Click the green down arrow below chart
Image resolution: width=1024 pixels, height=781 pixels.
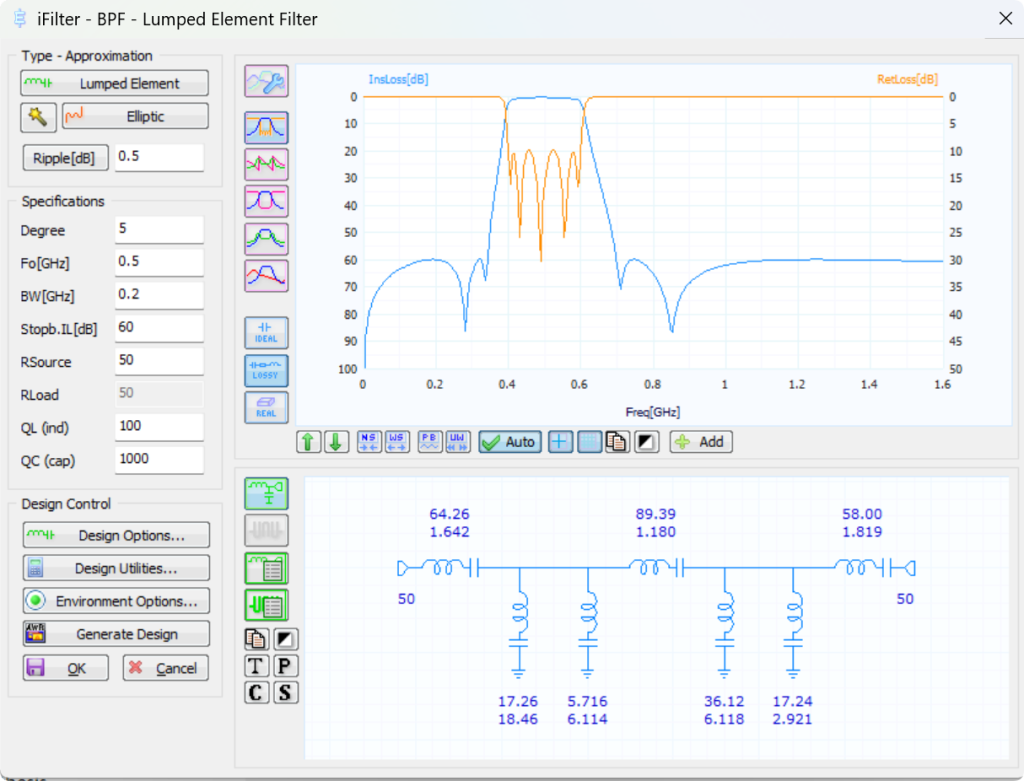point(336,442)
